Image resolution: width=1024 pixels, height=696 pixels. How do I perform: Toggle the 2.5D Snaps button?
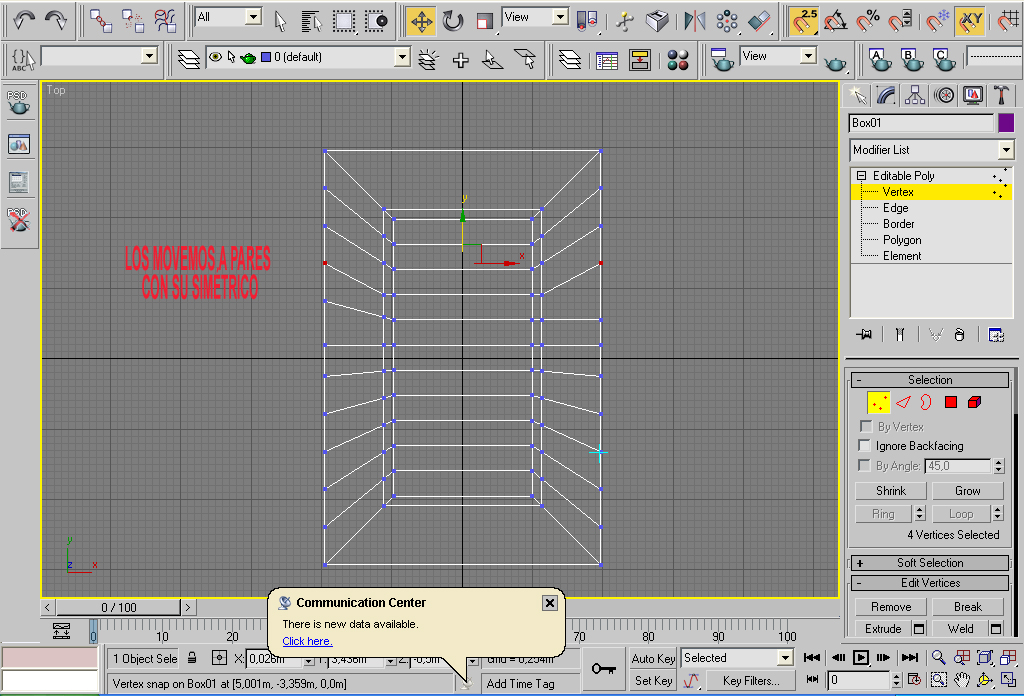(803, 20)
